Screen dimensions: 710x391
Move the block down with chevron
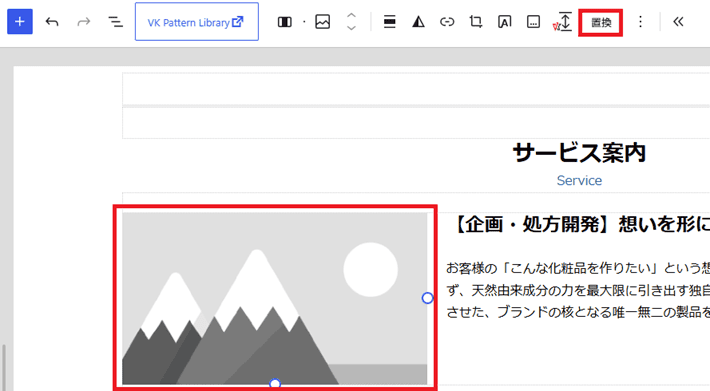pos(351,28)
